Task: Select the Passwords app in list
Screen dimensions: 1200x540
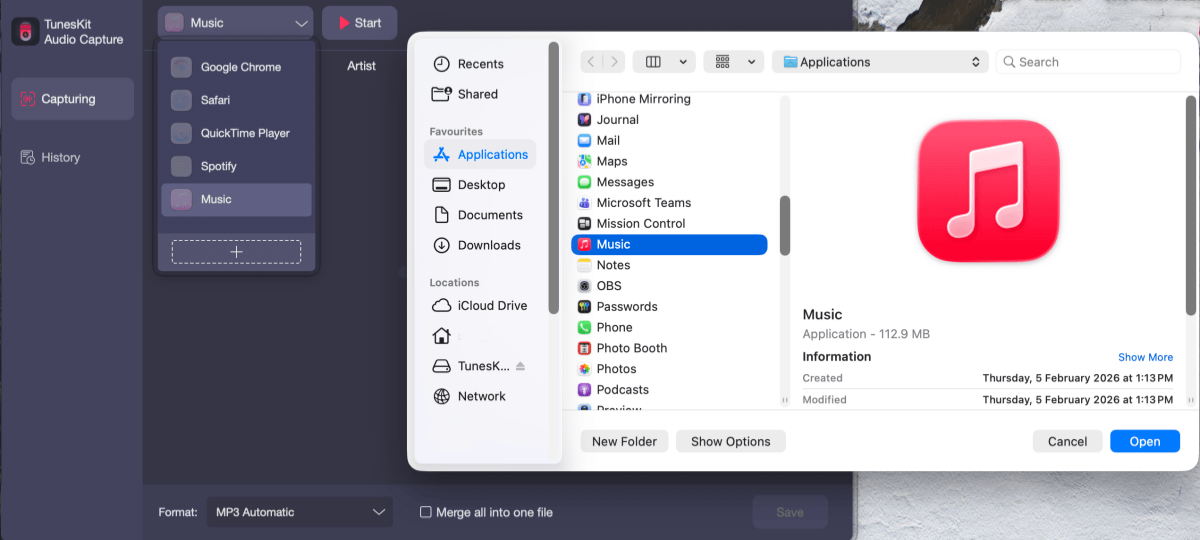Action: coord(669,306)
